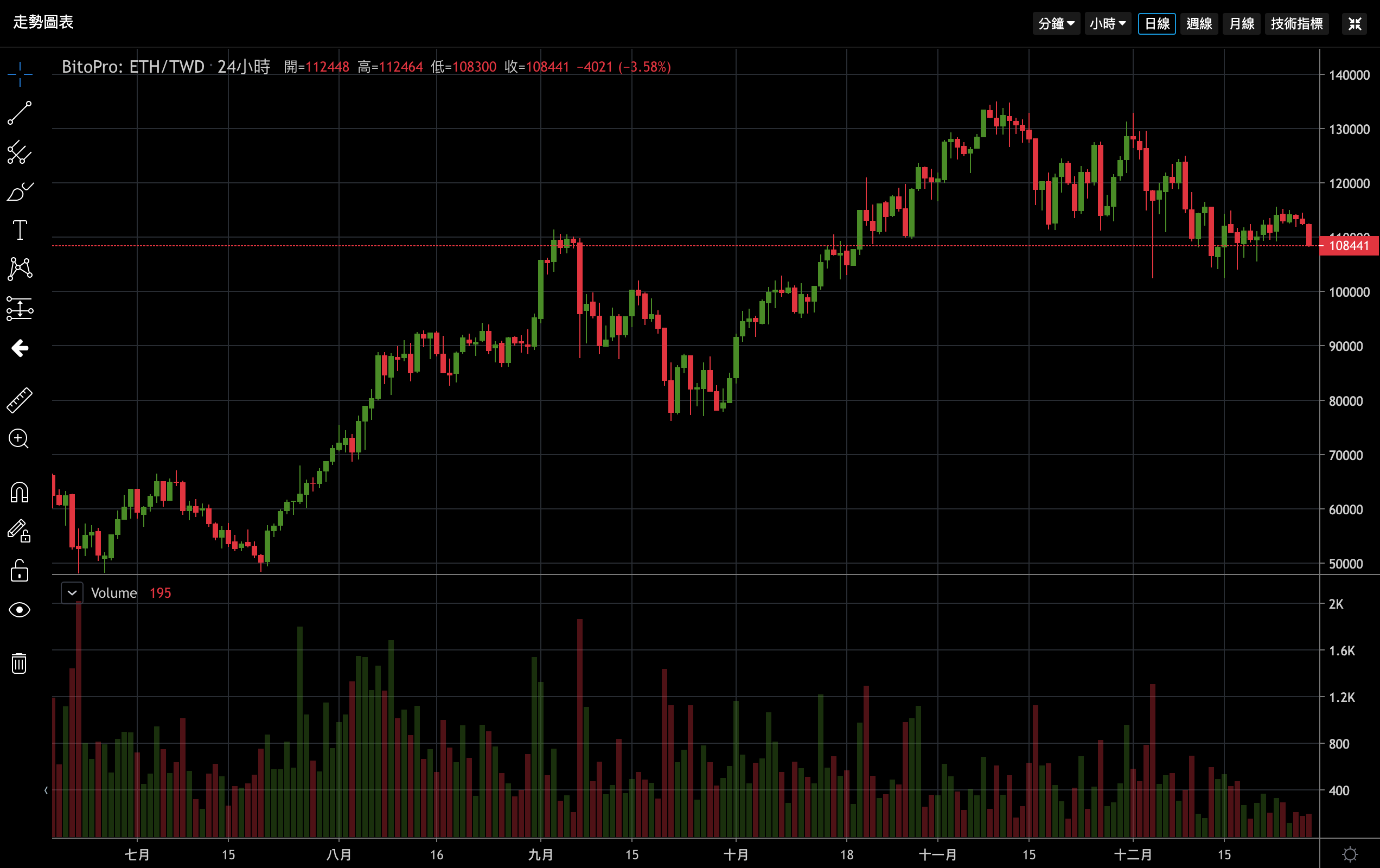Open the 技術指標 indicators button

pyautogui.click(x=1296, y=23)
